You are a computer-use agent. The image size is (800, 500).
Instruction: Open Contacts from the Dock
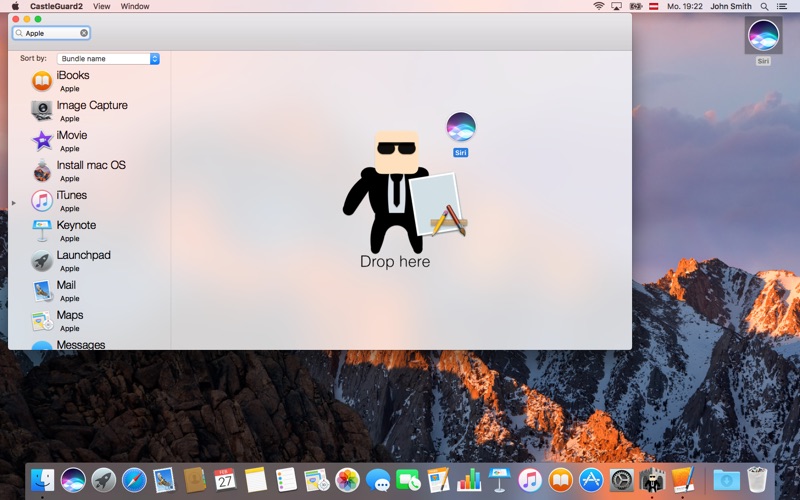pos(194,480)
